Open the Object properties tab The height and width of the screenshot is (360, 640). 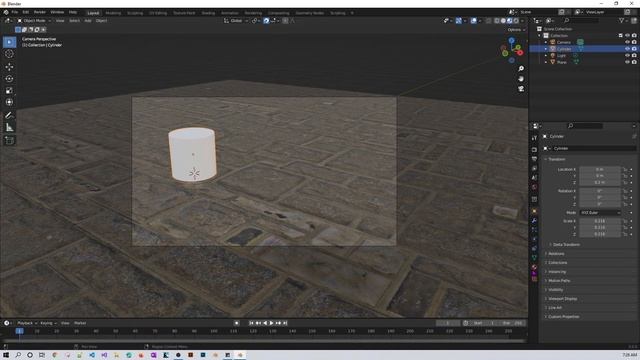(x=534, y=211)
